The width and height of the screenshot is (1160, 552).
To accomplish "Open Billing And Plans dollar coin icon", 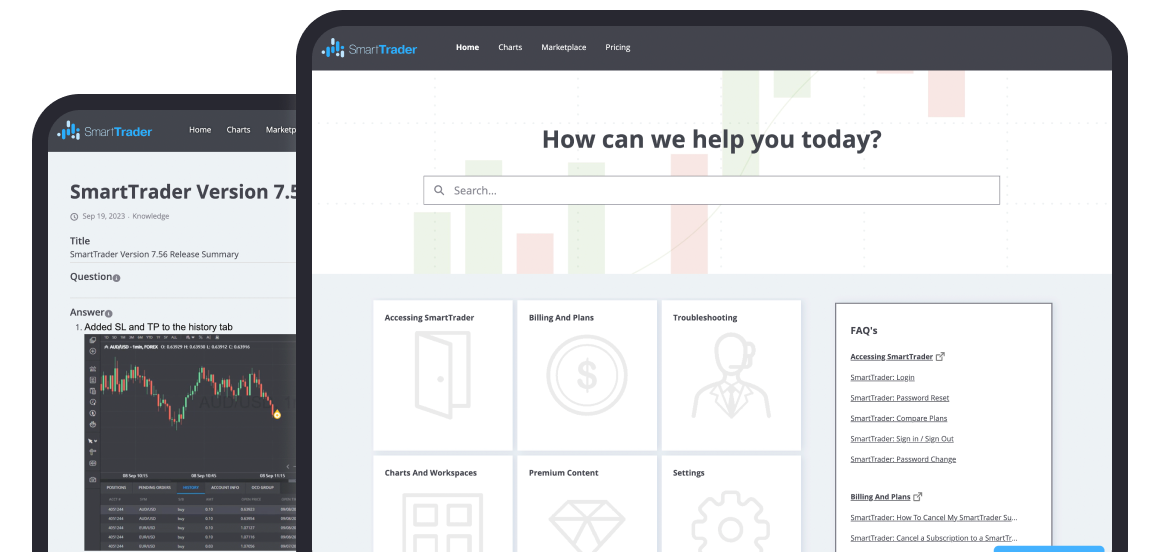I will click(x=587, y=375).
